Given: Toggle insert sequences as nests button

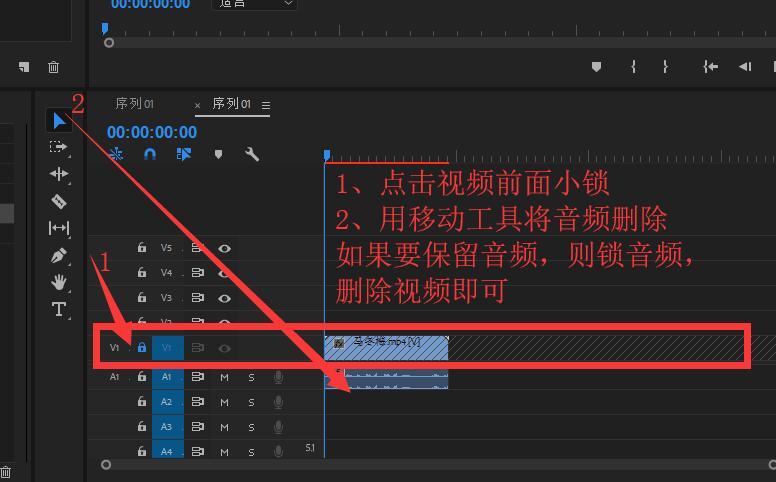Looking at the screenshot, I should click(116, 154).
